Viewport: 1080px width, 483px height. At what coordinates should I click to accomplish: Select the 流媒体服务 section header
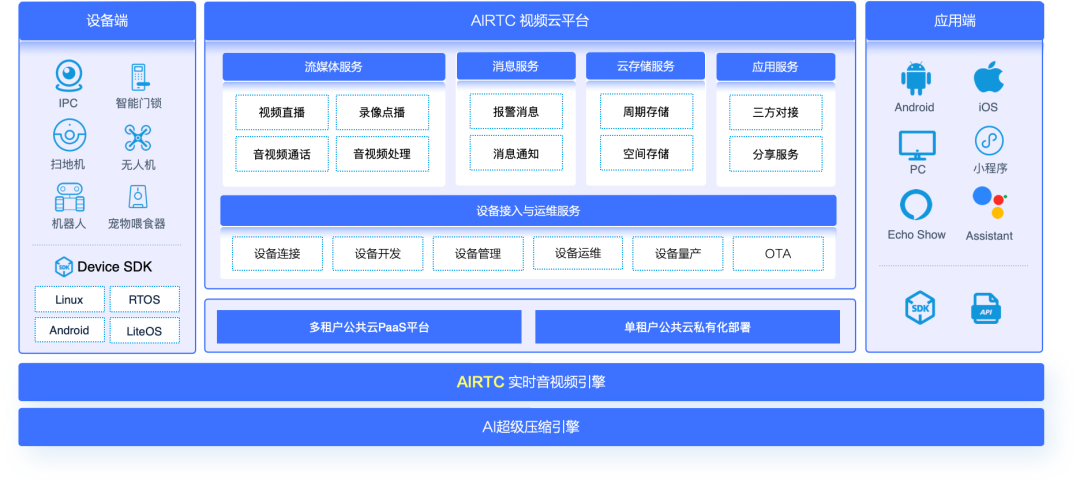(333, 67)
